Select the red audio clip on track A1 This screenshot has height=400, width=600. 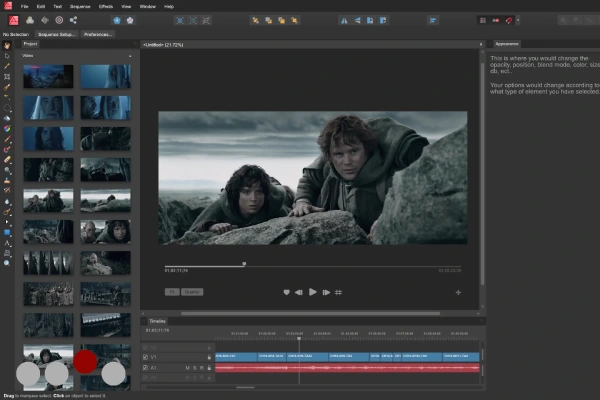347,368
